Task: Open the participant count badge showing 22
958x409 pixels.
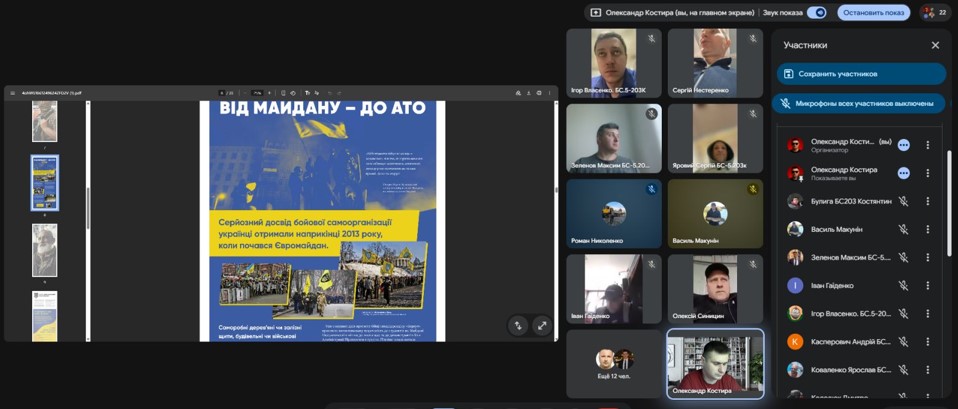Action: click(935, 12)
